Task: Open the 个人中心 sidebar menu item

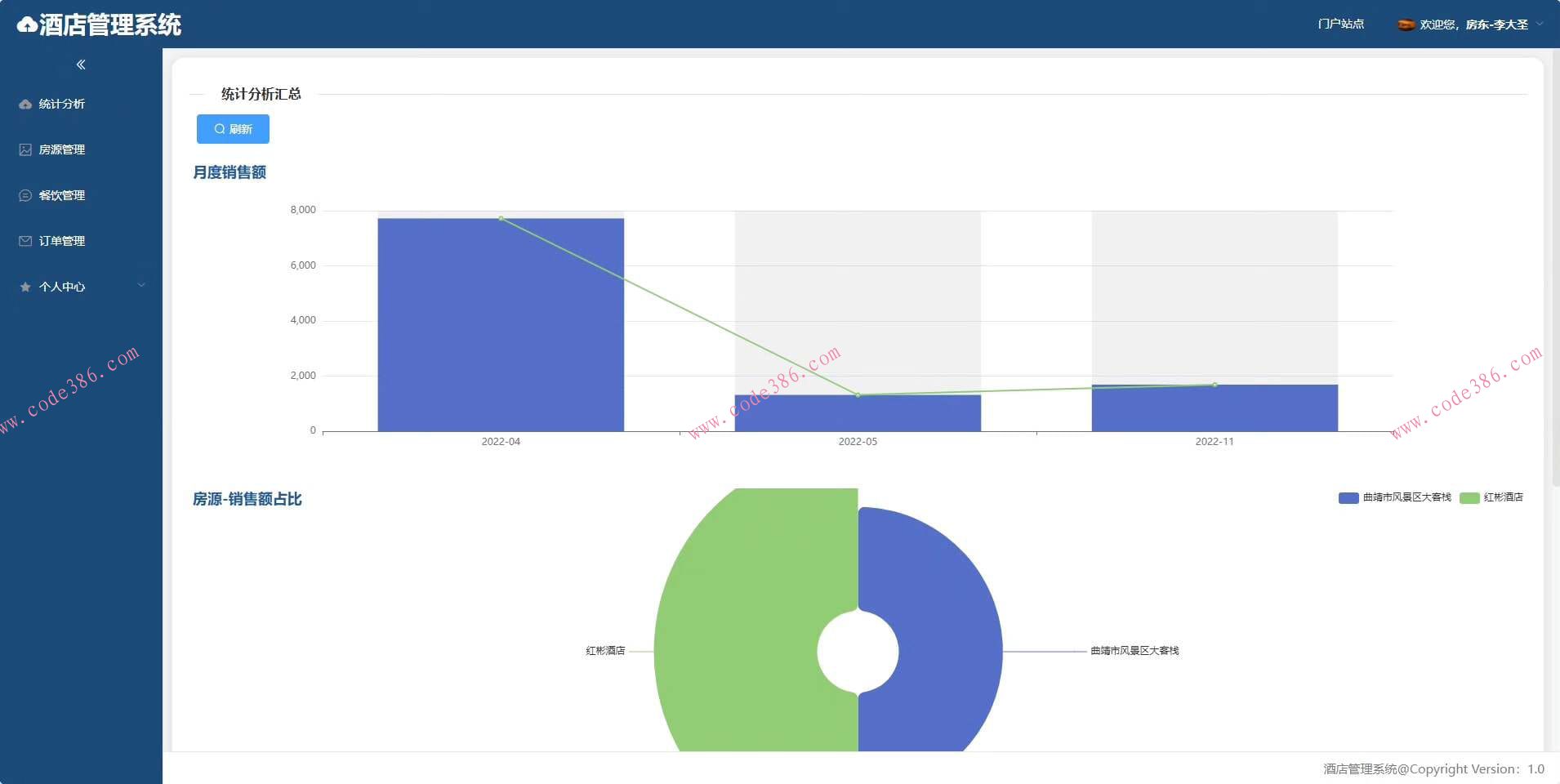Action: click(81, 287)
